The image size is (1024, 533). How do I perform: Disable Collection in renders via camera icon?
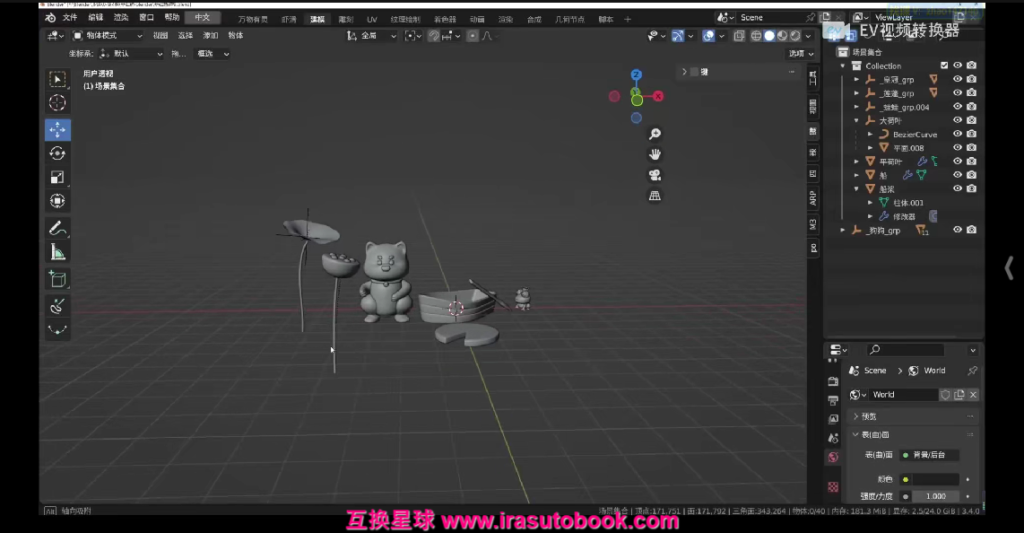click(971, 65)
